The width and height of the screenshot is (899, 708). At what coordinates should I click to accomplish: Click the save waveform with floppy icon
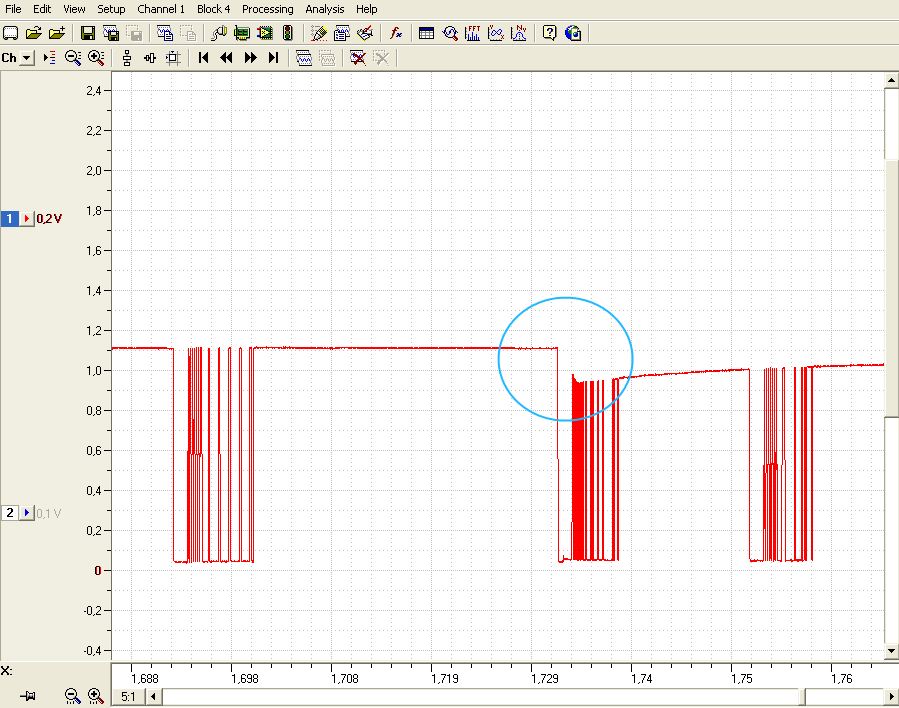pyautogui.click(x=111, y=33)
